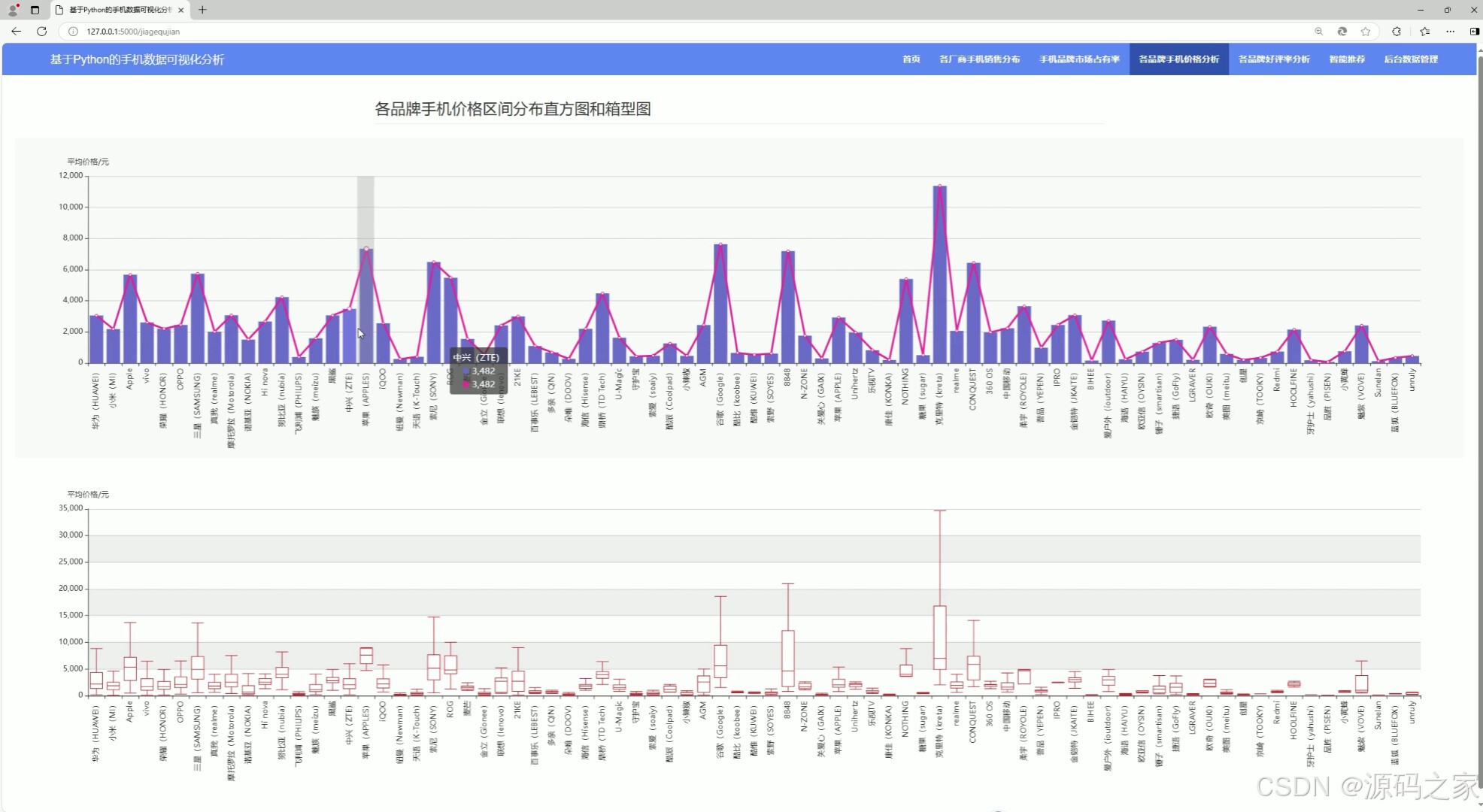
Task: Open a new browser tab
Action: point(202,10)
